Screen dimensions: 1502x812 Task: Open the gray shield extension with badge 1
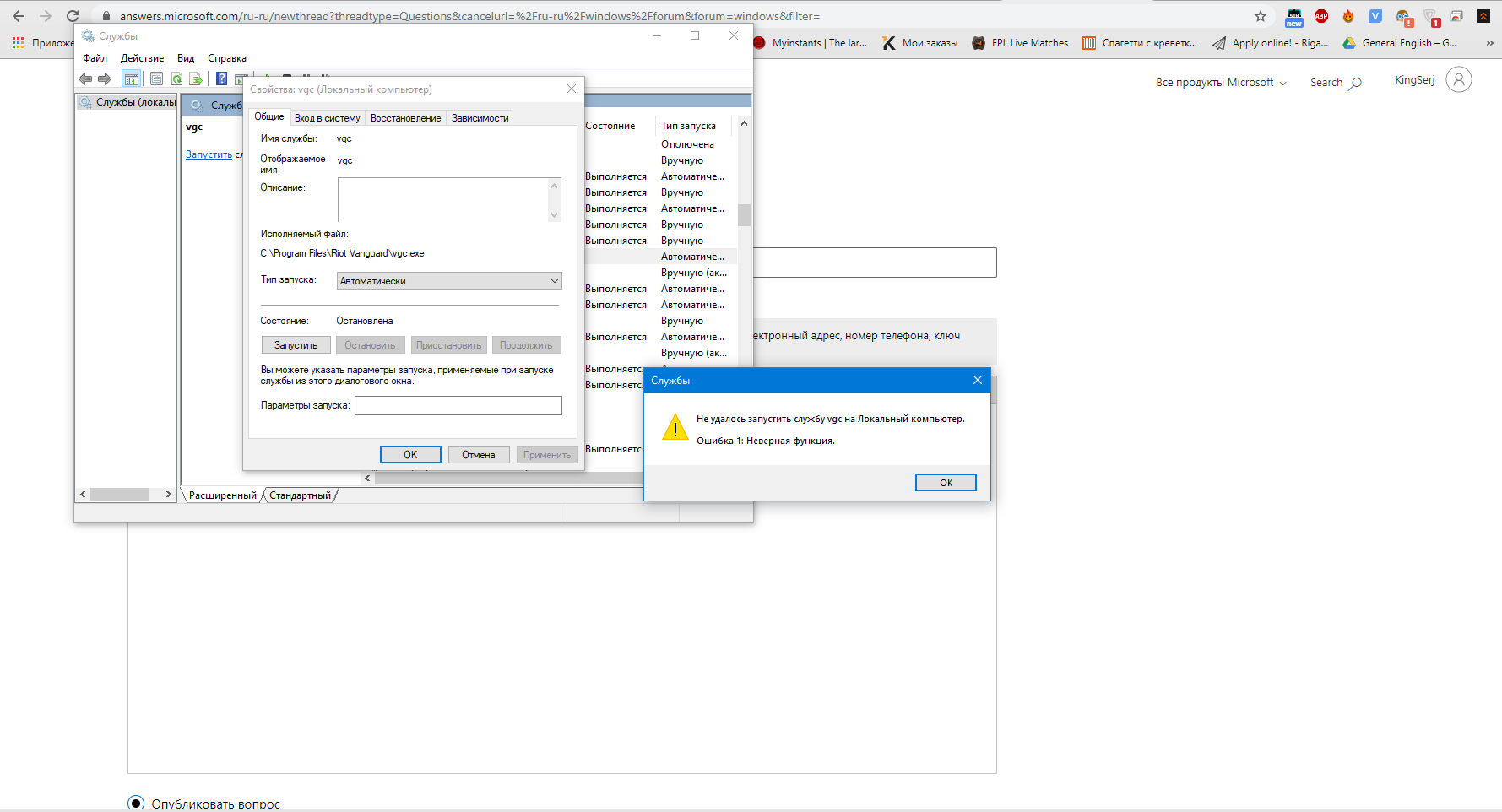tap(1431, 17)
